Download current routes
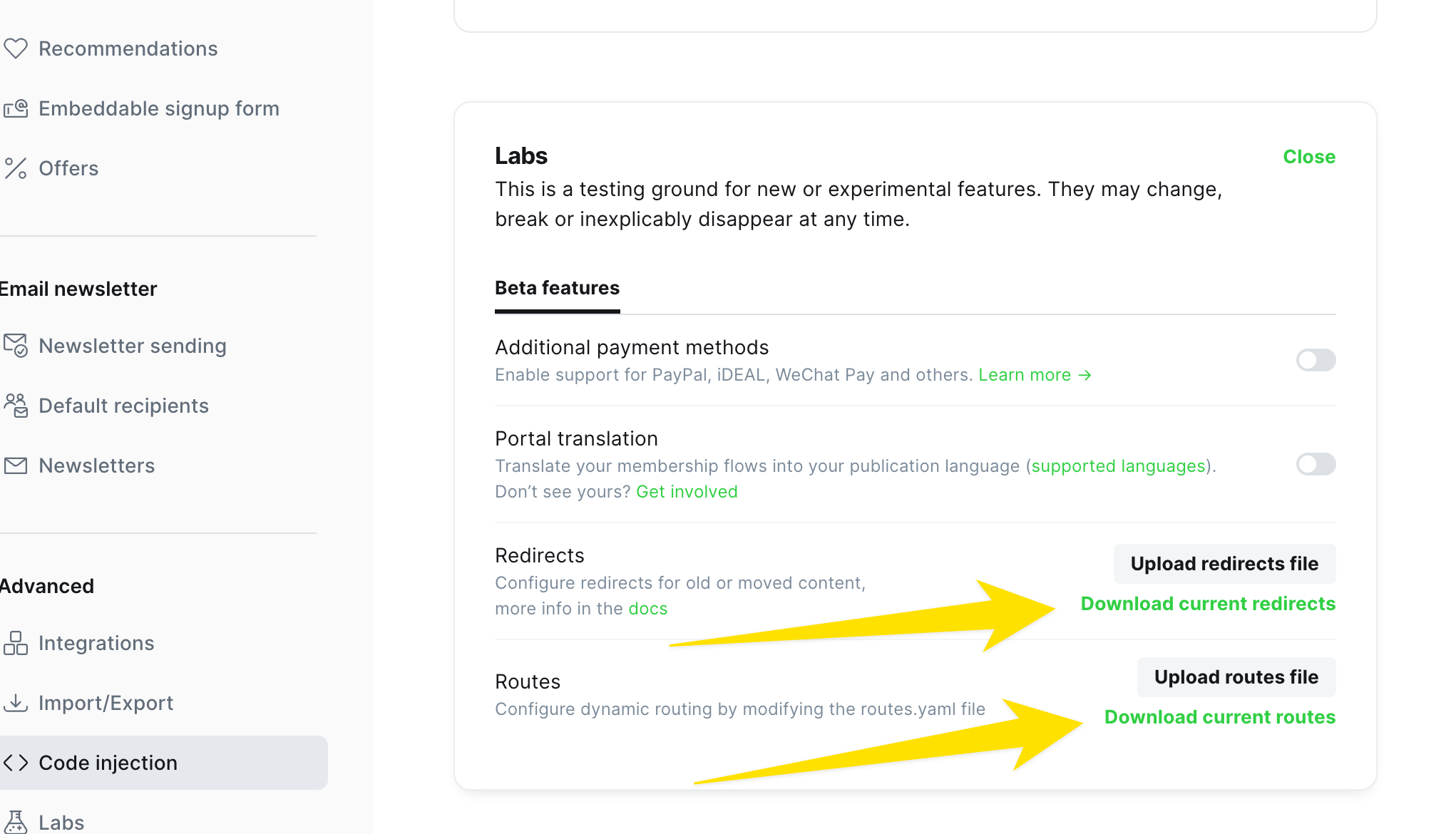 [1219, 717]
